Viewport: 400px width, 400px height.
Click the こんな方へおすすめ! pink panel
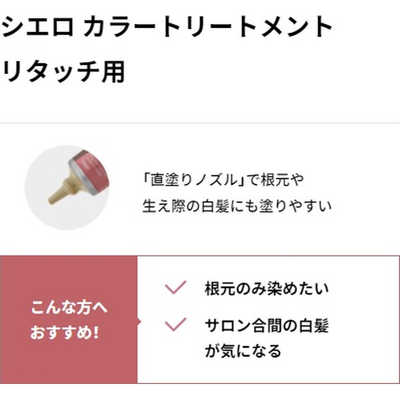tap(69, 319)
